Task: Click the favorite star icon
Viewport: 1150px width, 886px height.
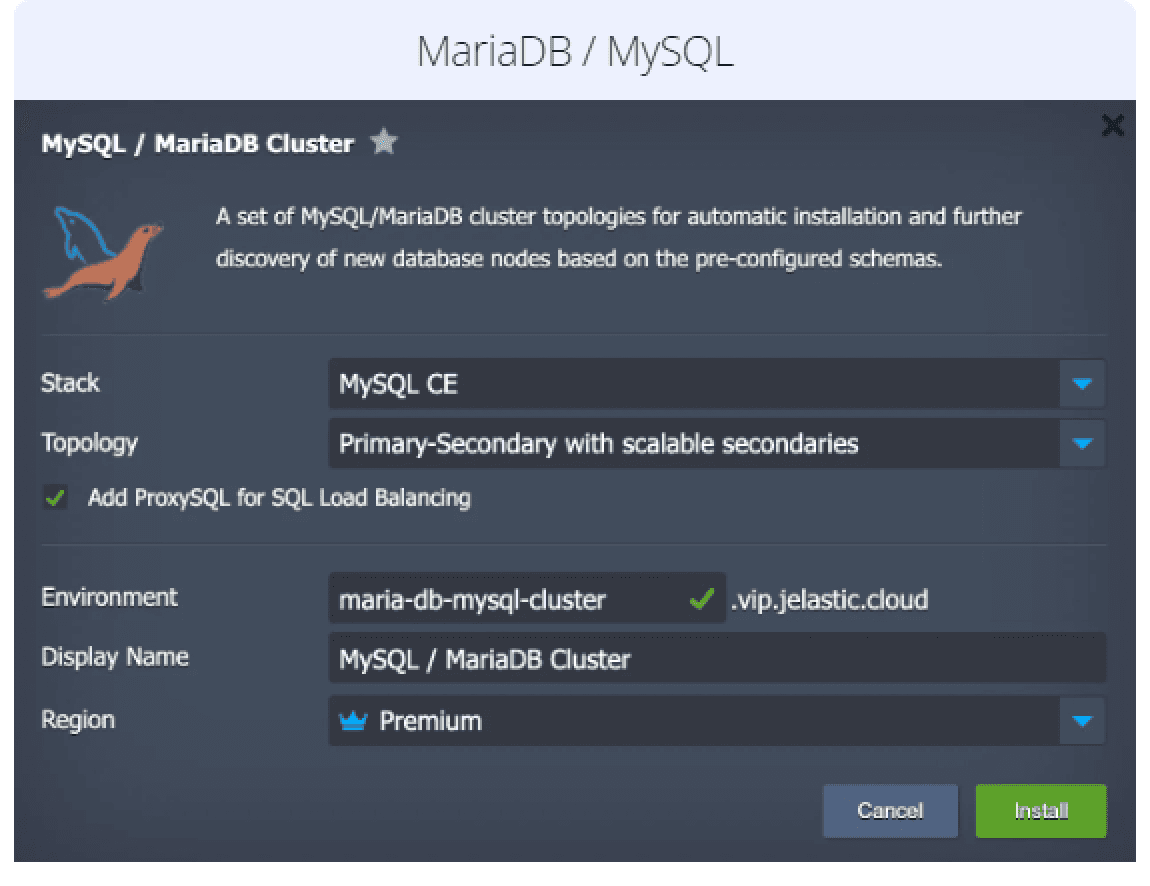Action: point(383,143)
